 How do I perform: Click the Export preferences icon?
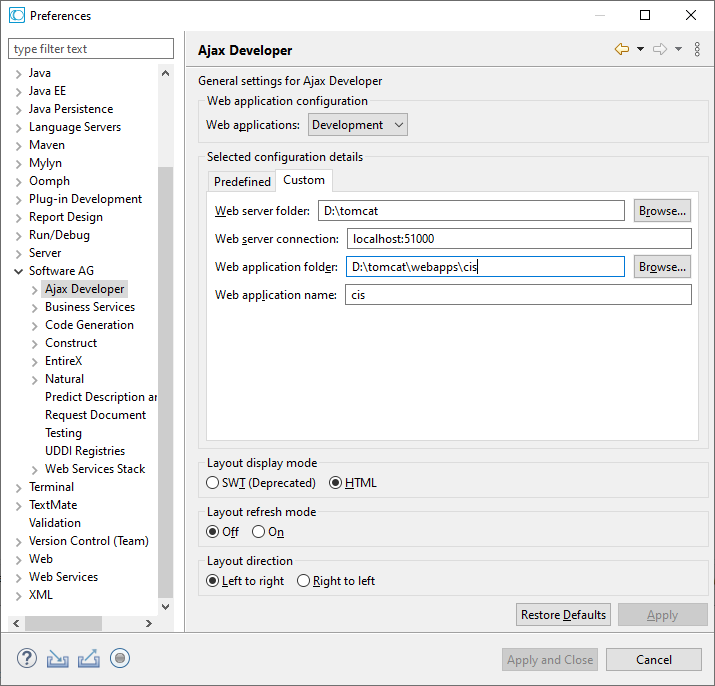[89, 658]
